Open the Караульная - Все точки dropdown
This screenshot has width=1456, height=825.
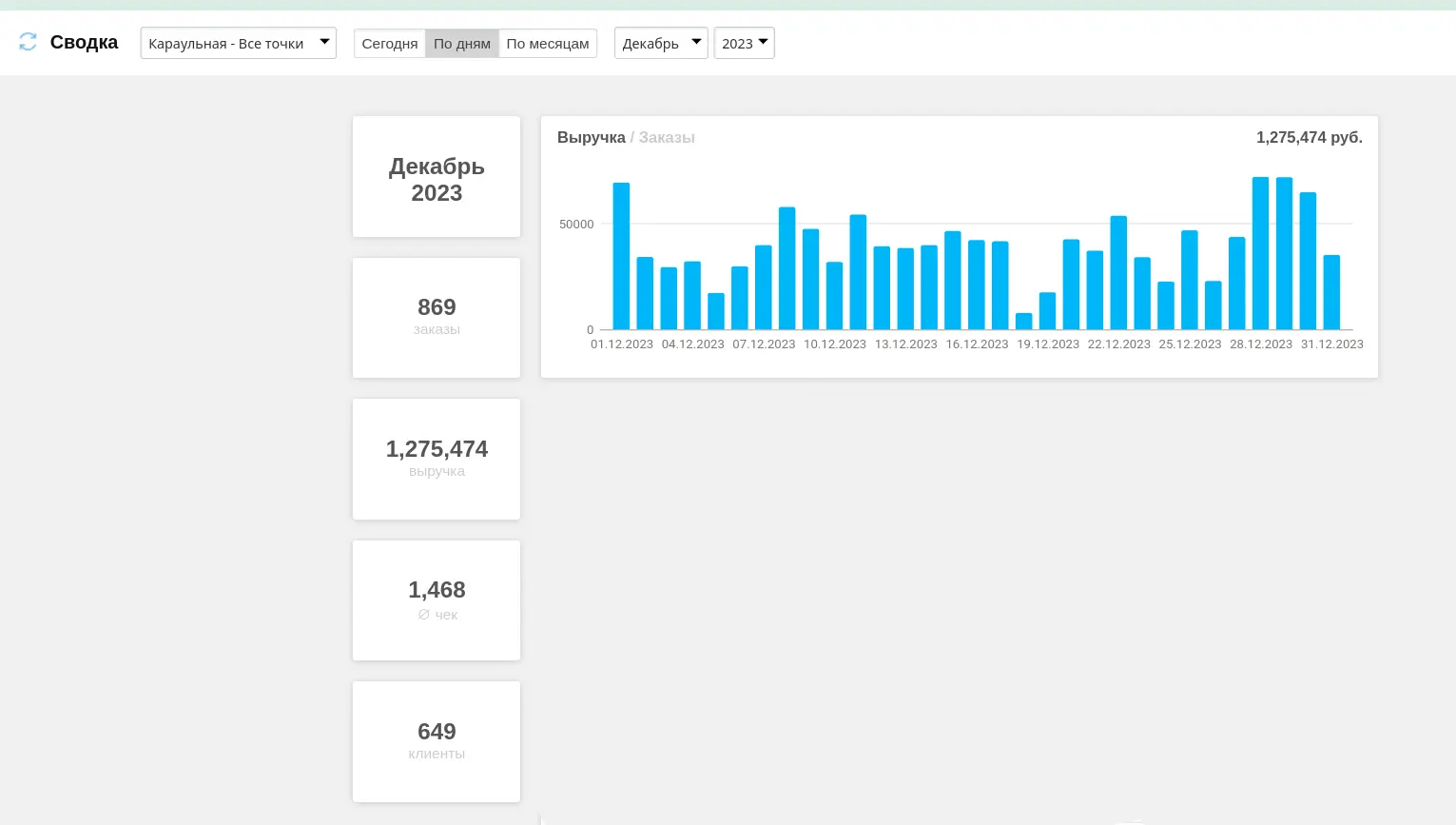tap(238, 43)
